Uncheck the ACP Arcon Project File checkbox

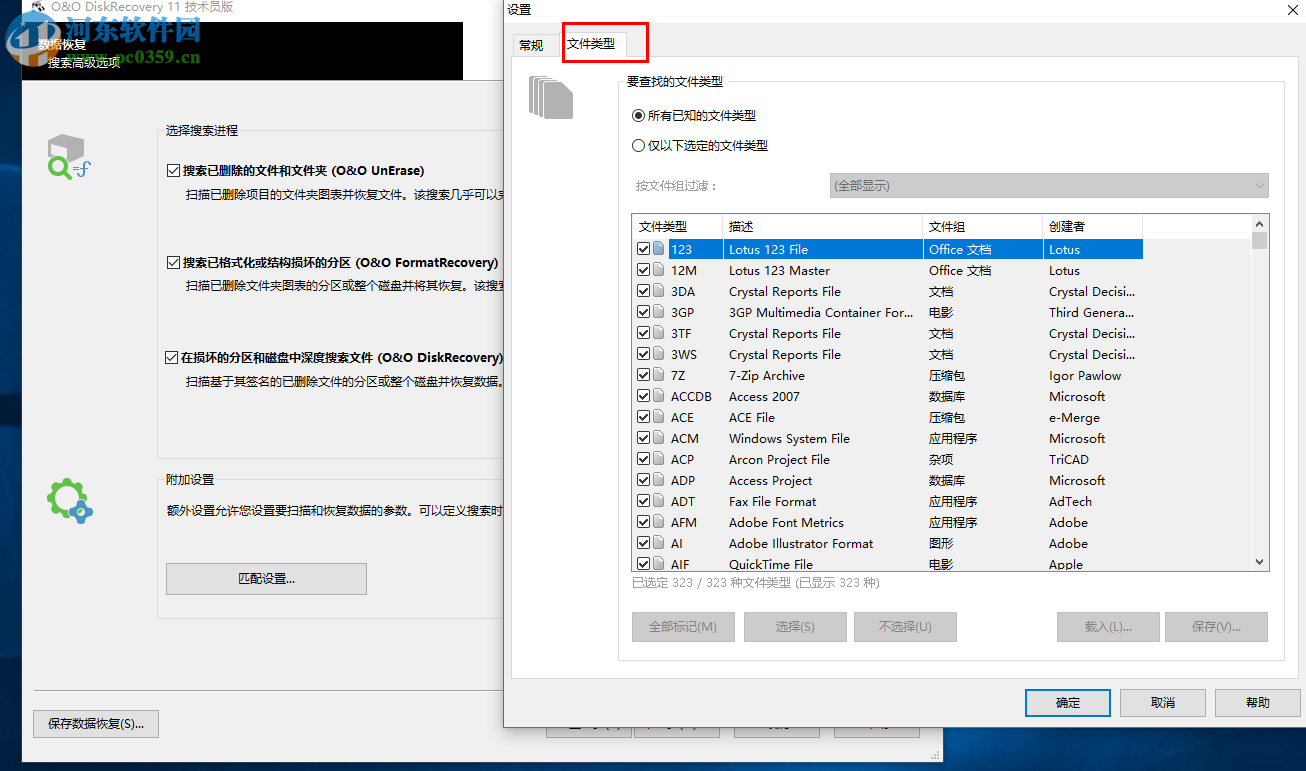pyautogui.click(x=643, y=459)
